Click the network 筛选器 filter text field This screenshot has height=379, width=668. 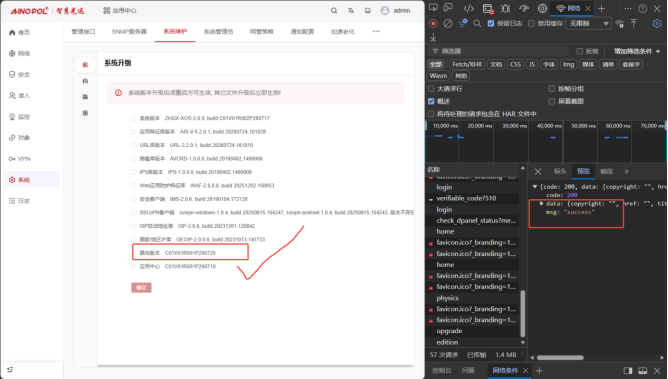(x=498, y=51)
